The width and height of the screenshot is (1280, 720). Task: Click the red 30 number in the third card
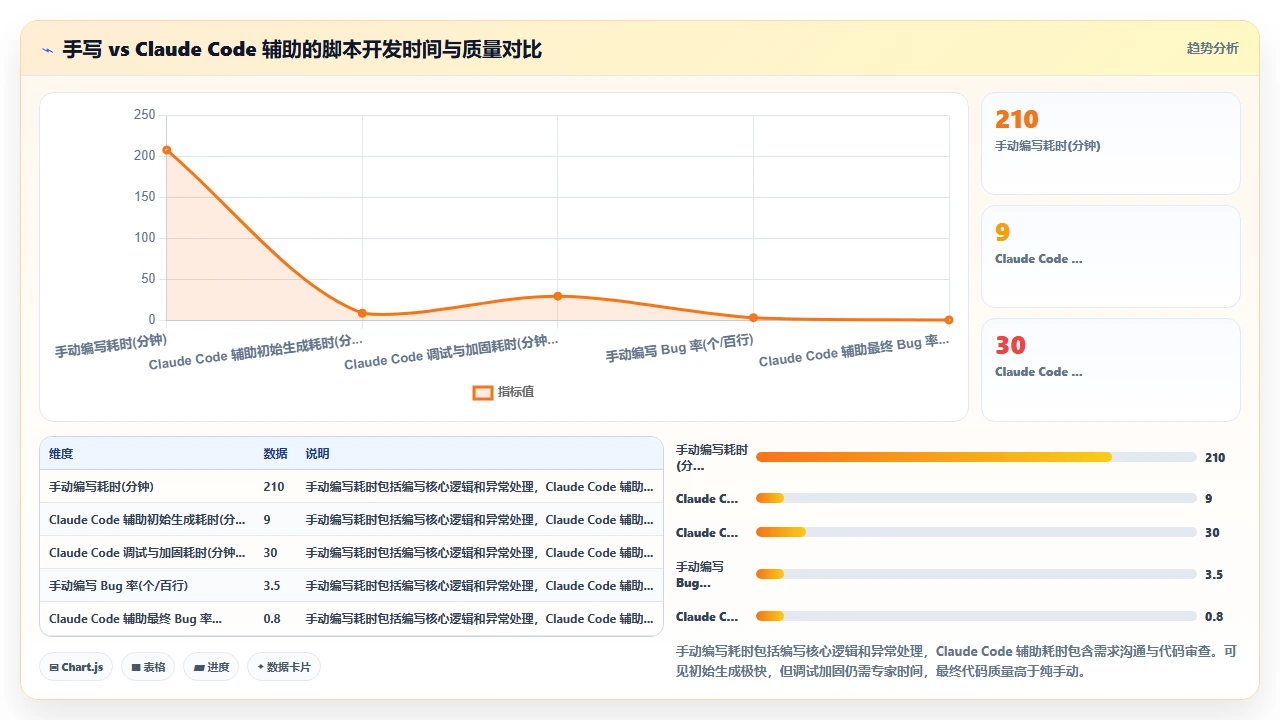tap(1011, 346)
